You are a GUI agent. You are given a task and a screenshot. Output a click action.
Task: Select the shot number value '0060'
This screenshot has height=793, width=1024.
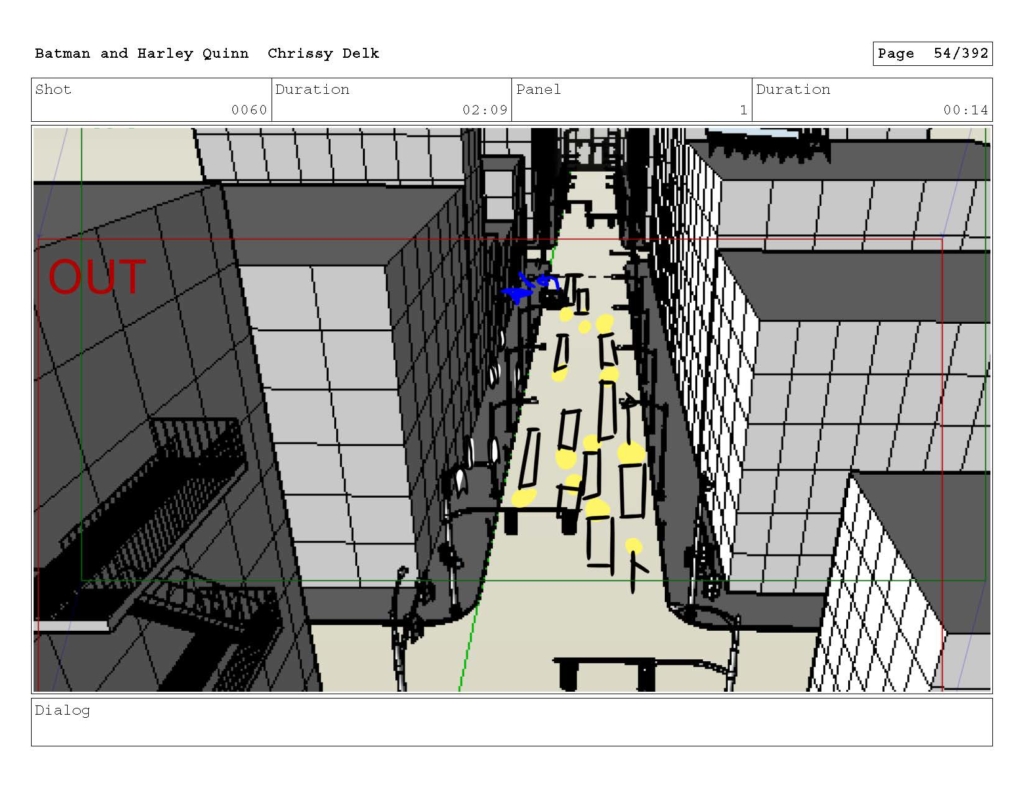(x=249, y=110)
